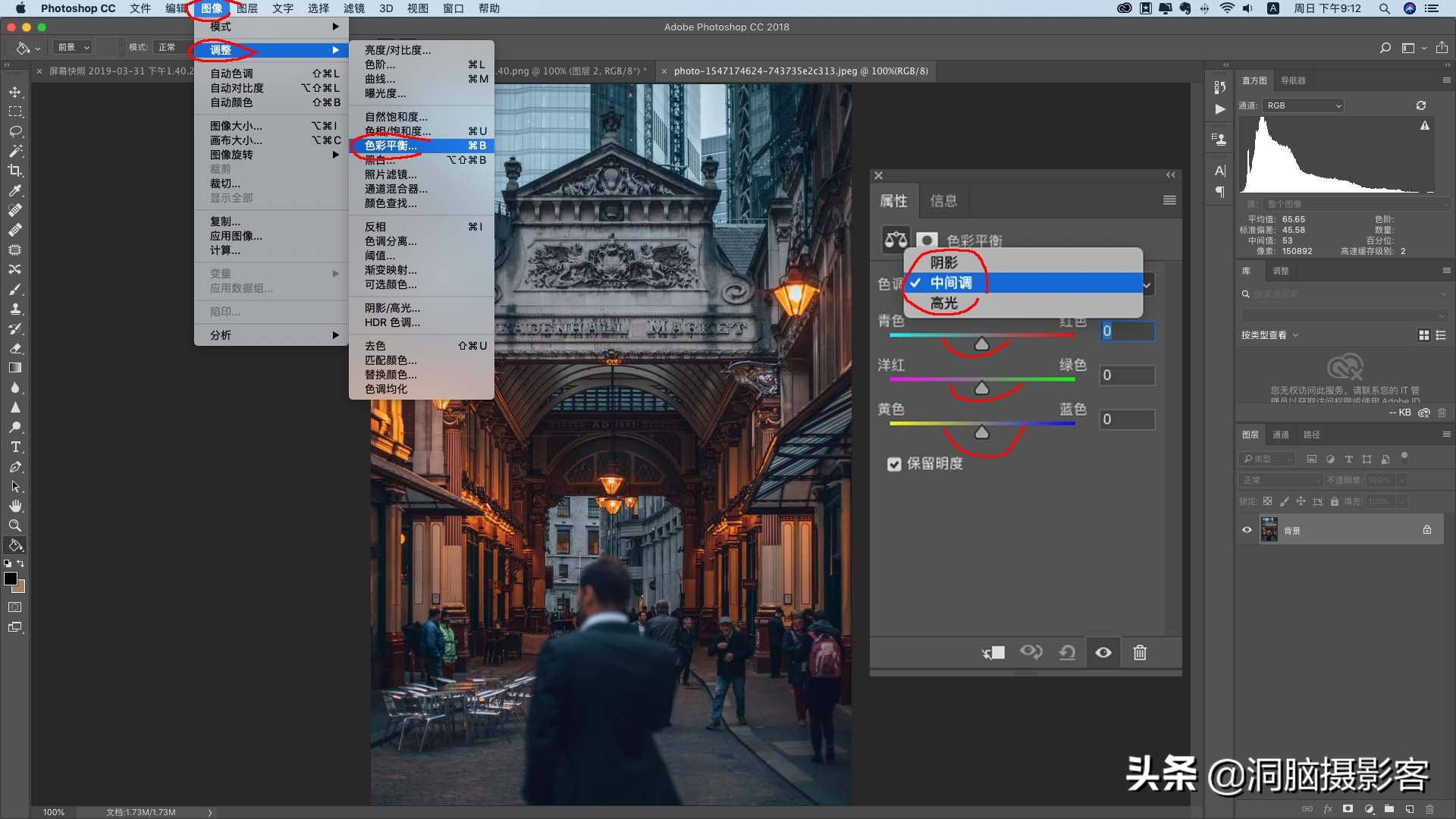The width and height of the screenshot is (1456, 819).
Task: Click the layer mask icon in Properties
Action: point(927,240)
